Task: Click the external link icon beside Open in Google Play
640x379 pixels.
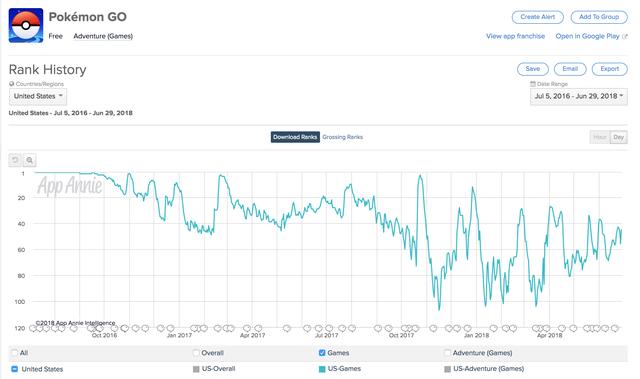Action: (624, 36)
